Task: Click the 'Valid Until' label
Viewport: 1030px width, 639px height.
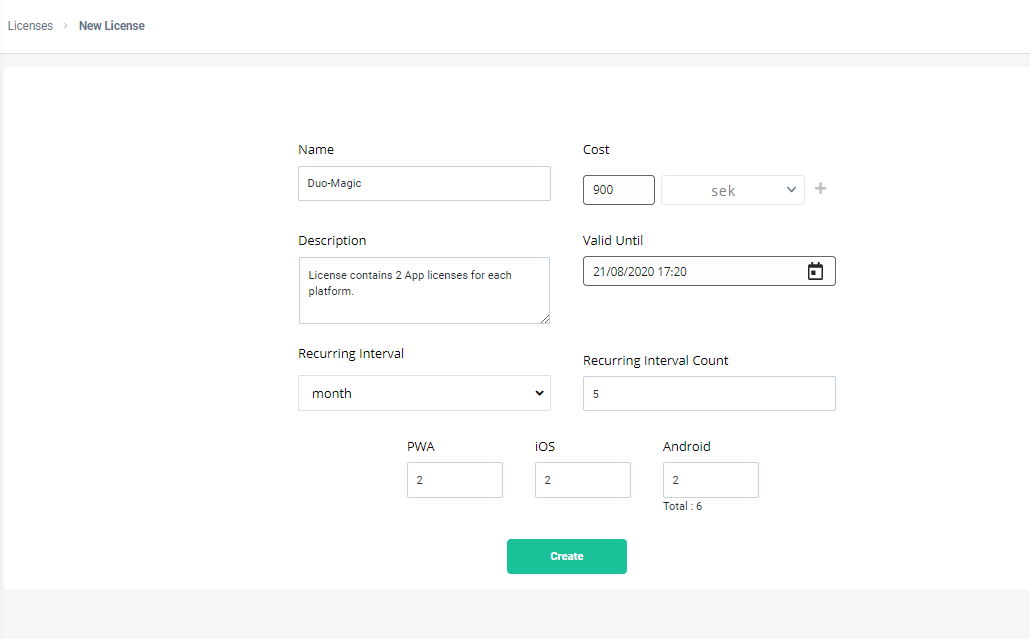Action: 613,240
